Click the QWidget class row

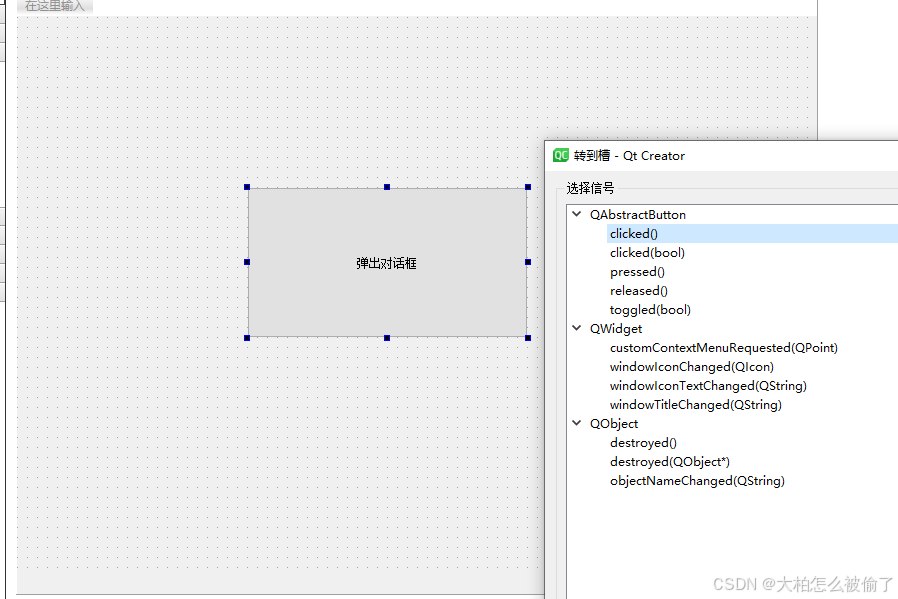(616, 329)
